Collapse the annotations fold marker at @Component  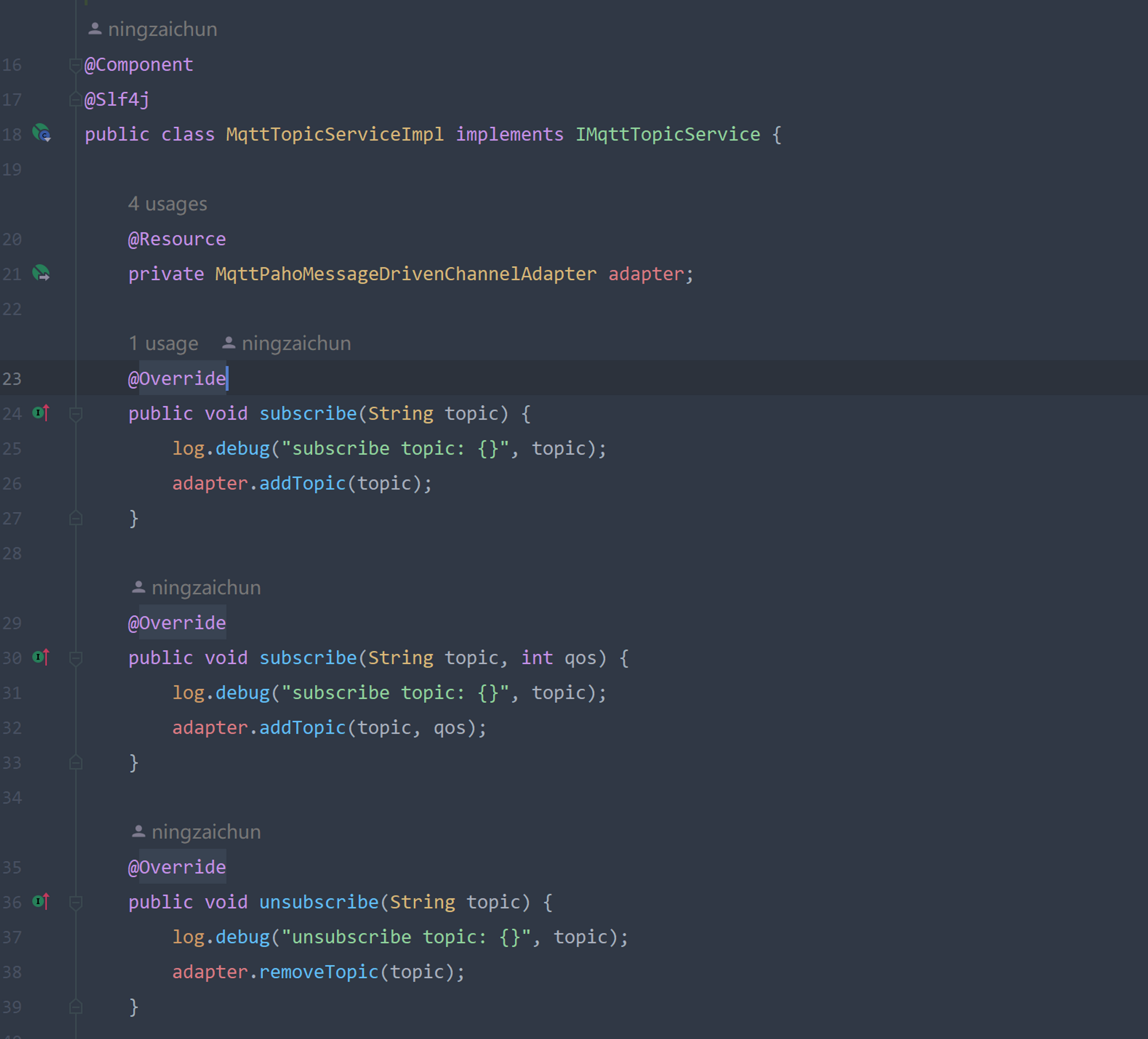click(x=75, y=65)
